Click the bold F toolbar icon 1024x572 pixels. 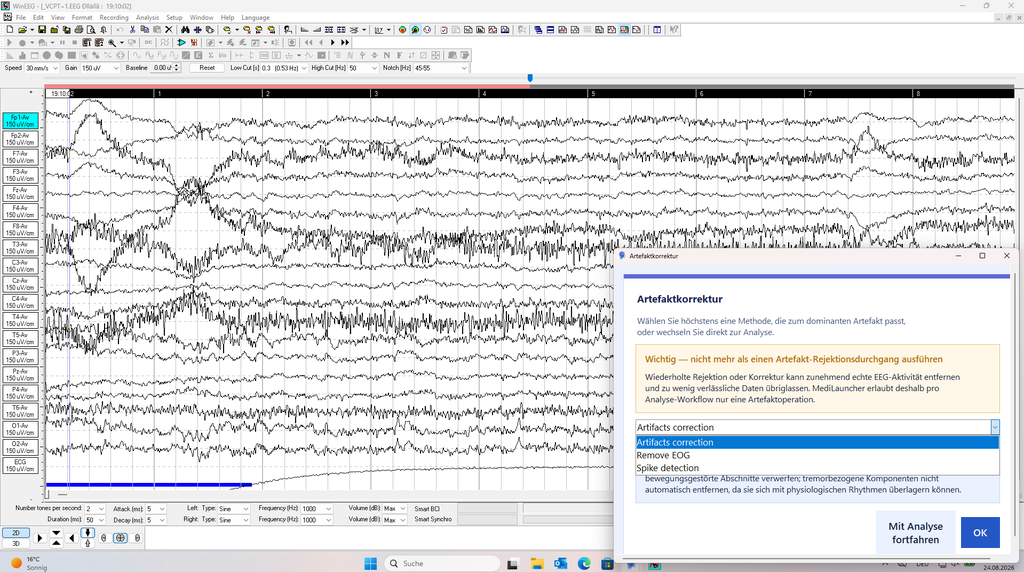399,56
